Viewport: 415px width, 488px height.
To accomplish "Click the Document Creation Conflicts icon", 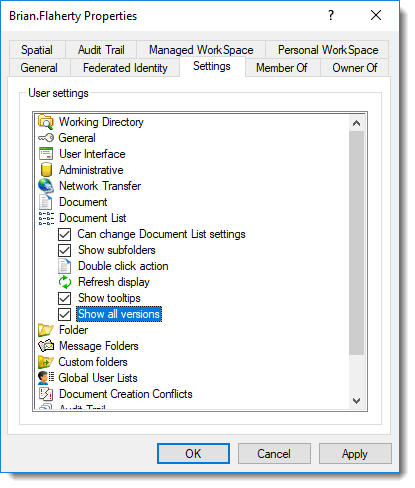I will click(x=46, y=394).
